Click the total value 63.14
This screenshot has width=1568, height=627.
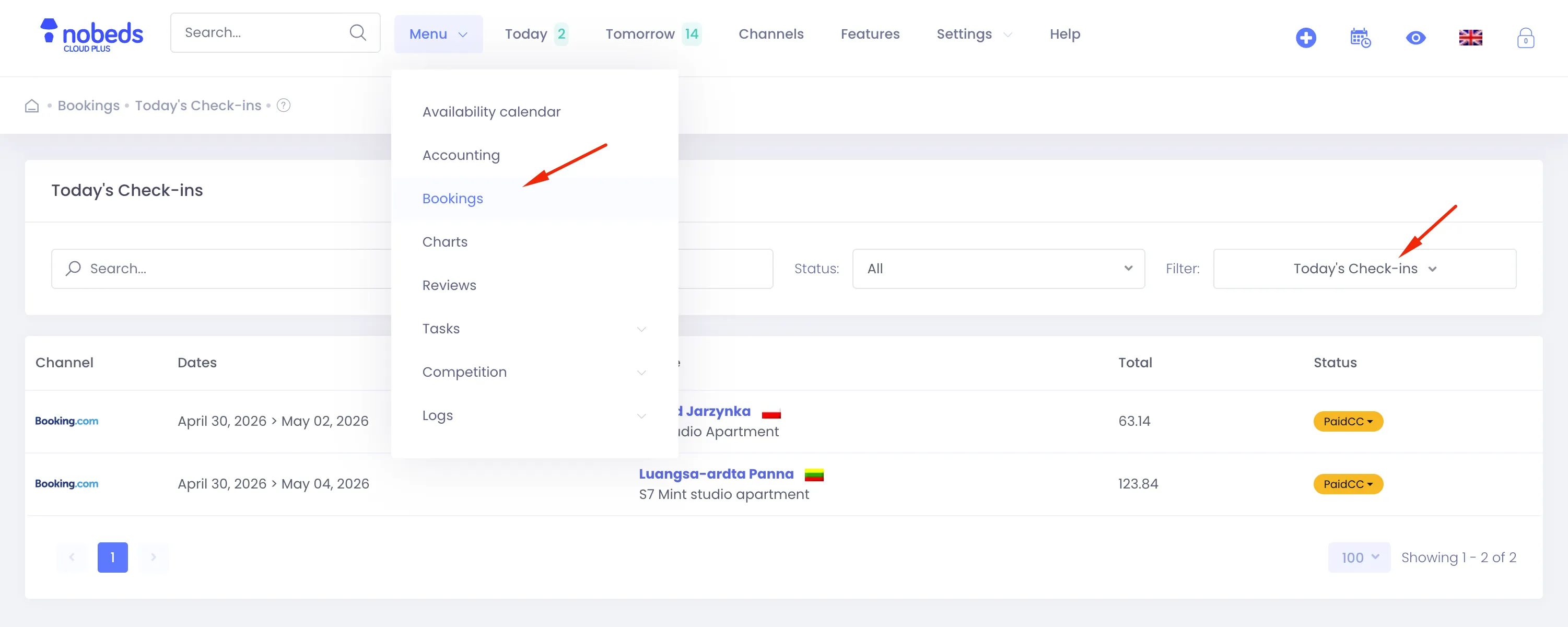[x=1134, y=421]
